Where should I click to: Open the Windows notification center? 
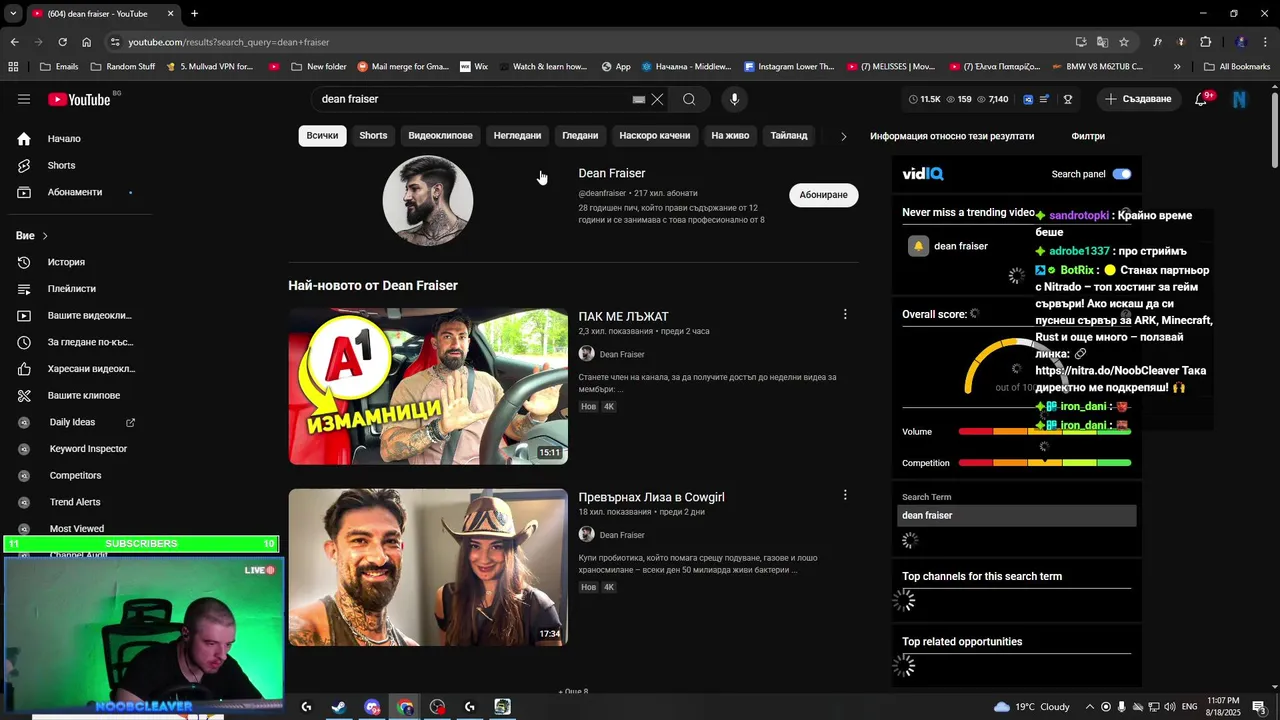point(1259,707)
